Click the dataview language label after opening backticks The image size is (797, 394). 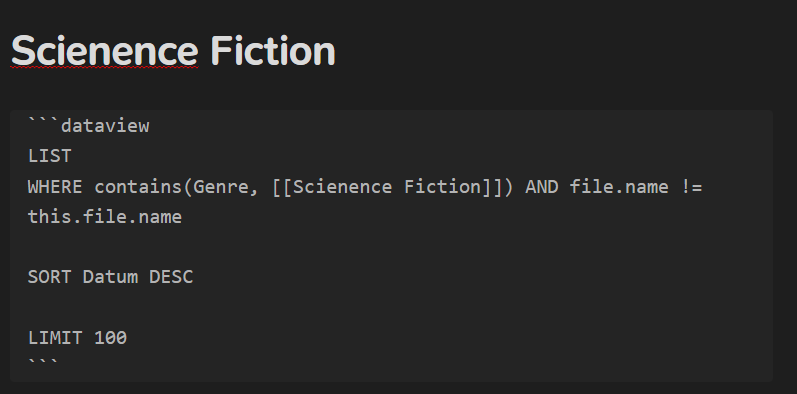[105, 126]
